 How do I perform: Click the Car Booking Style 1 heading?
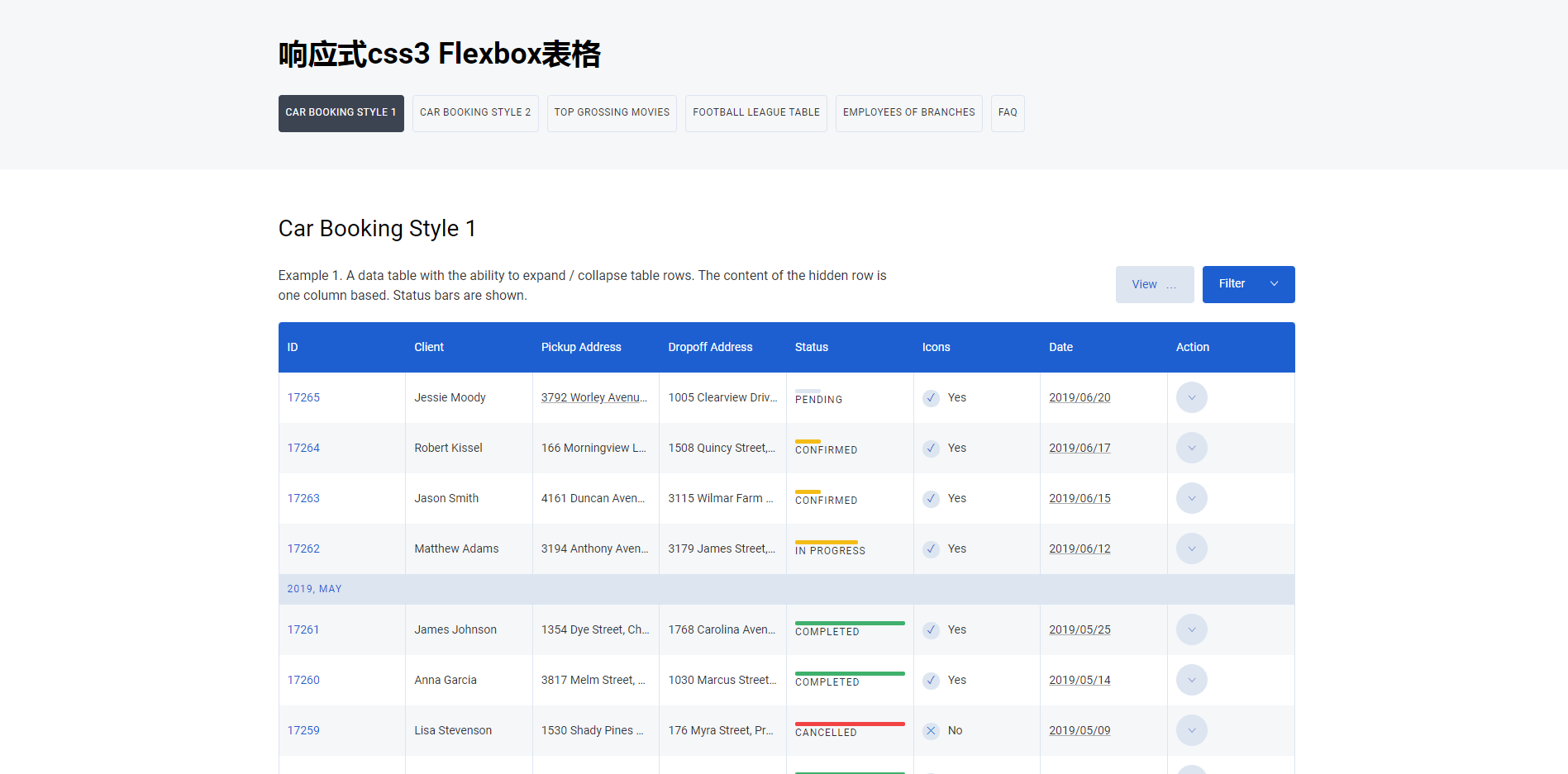tap(377, 229)
